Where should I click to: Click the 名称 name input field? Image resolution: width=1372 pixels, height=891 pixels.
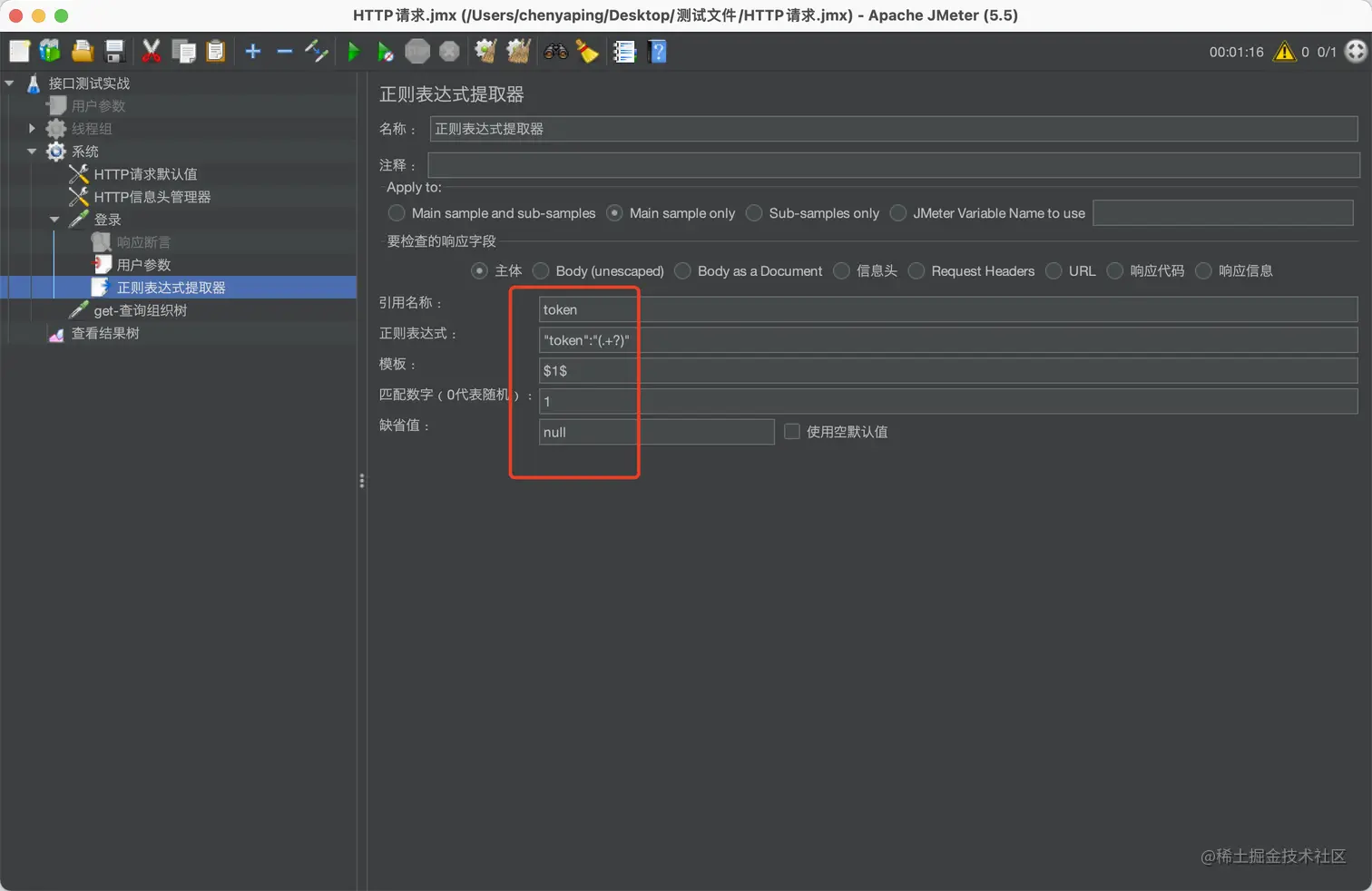pos(894,129)
